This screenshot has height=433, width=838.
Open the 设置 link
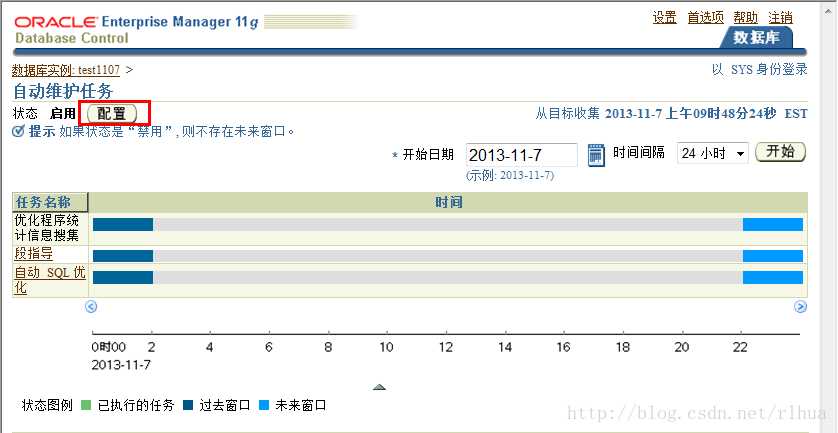pos(664,18)
